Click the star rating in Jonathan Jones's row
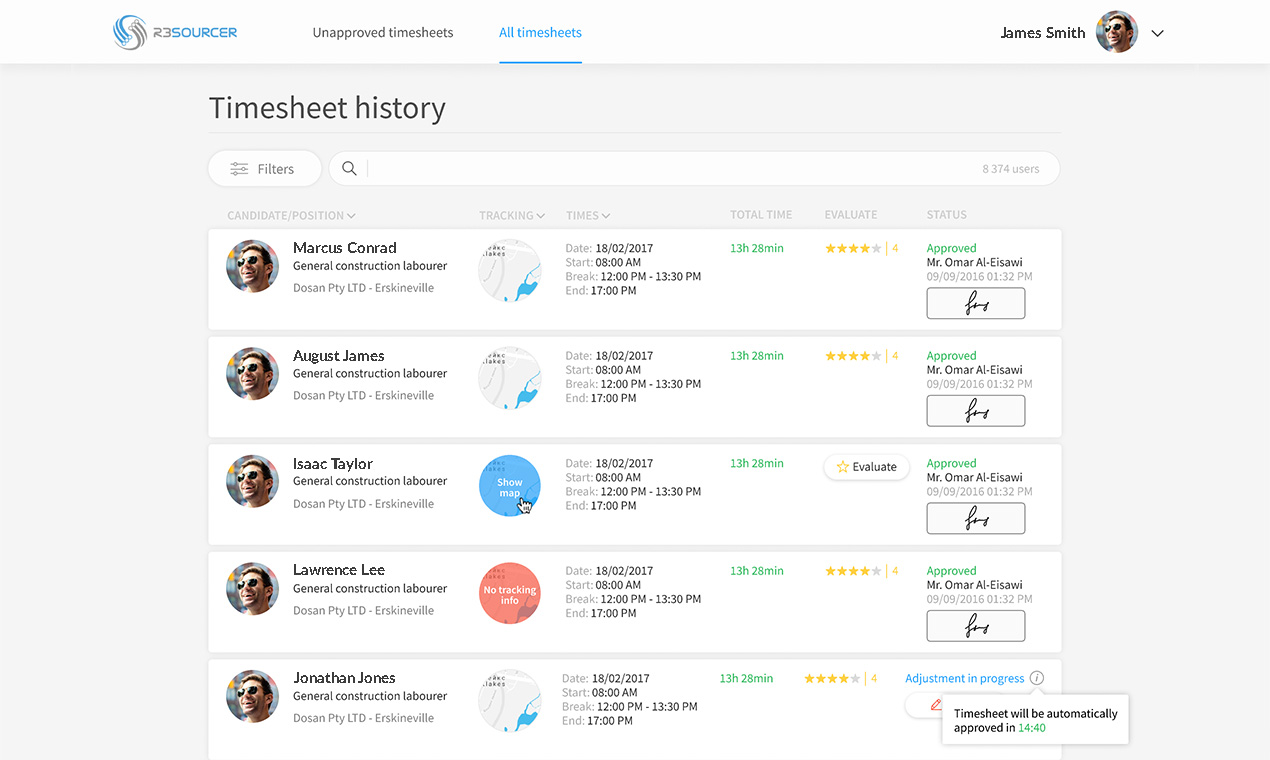Viewport: 1270px width, 760px height. point(832,678)
